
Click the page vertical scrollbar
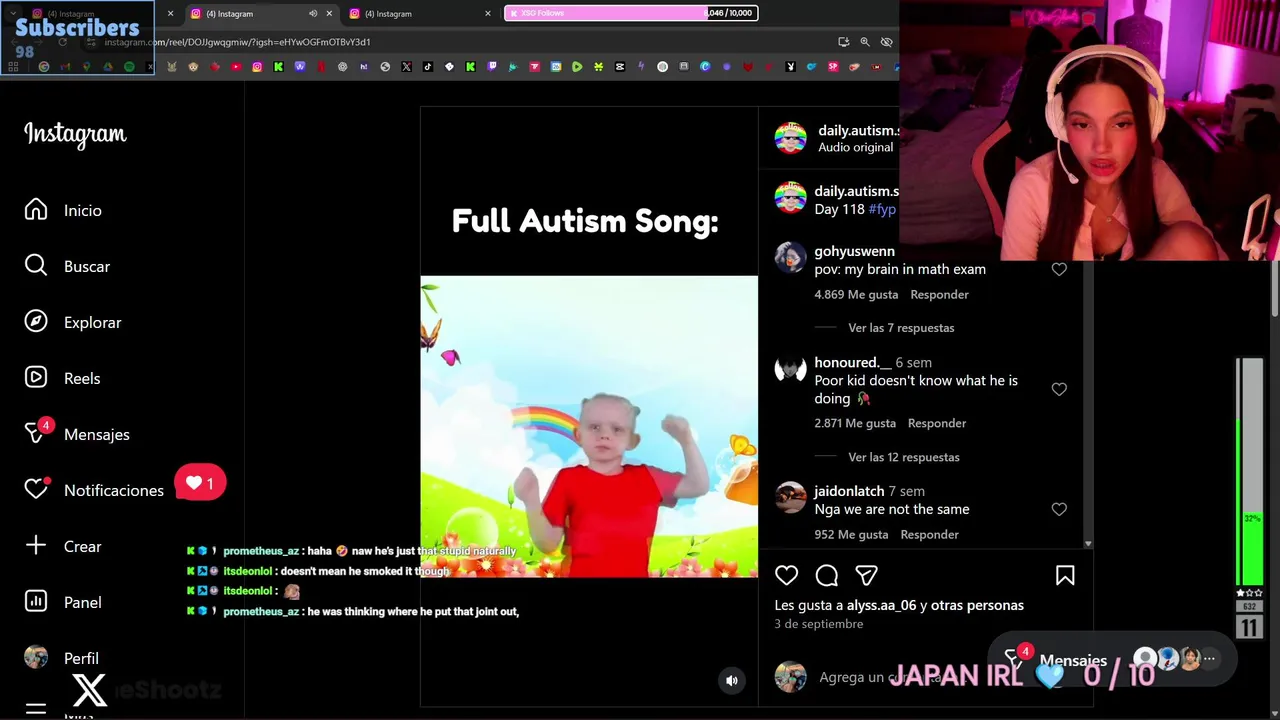(x=1274, y=290)
